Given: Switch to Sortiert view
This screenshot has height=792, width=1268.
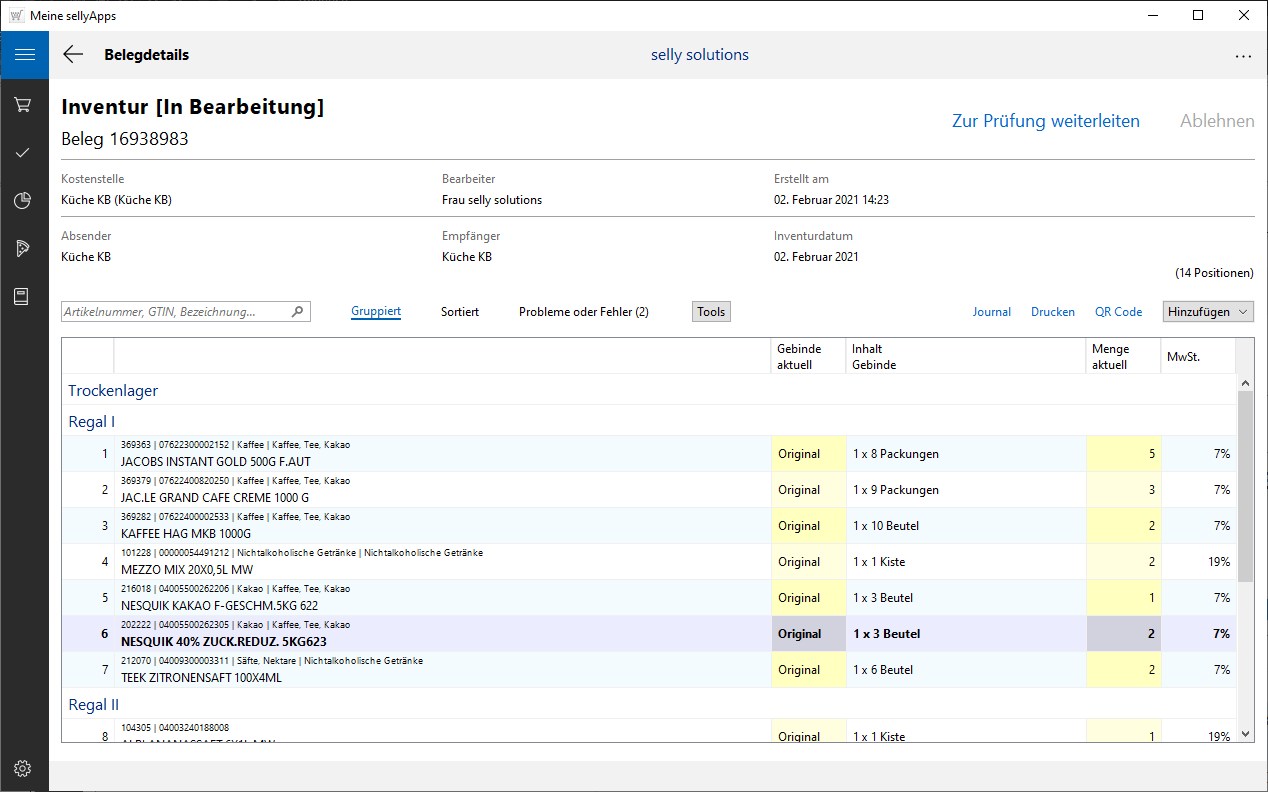Looking at the screenshot, I should pyautogui.click(x=460, y=312).
